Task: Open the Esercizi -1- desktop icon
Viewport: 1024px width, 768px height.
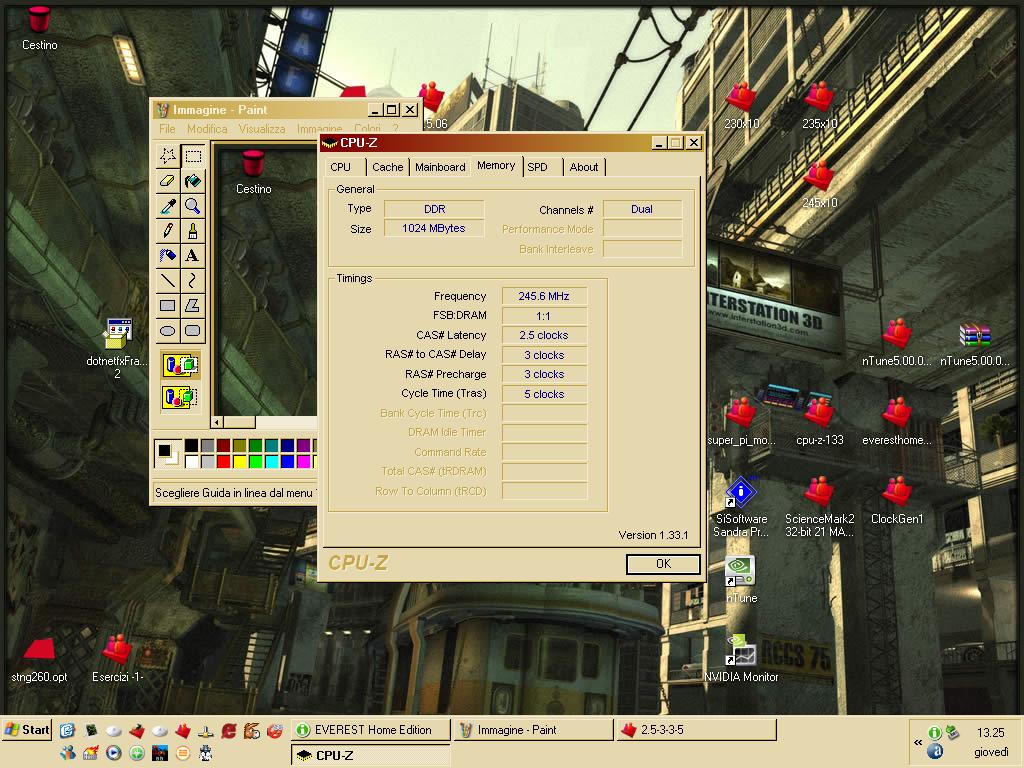Action: tap(118, 660)
